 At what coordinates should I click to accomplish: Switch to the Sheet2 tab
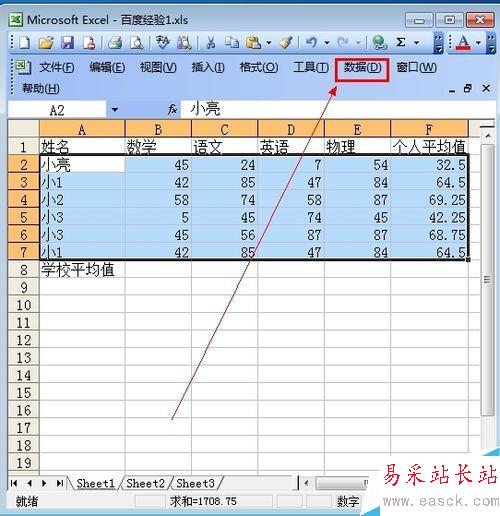click(146, 483)
